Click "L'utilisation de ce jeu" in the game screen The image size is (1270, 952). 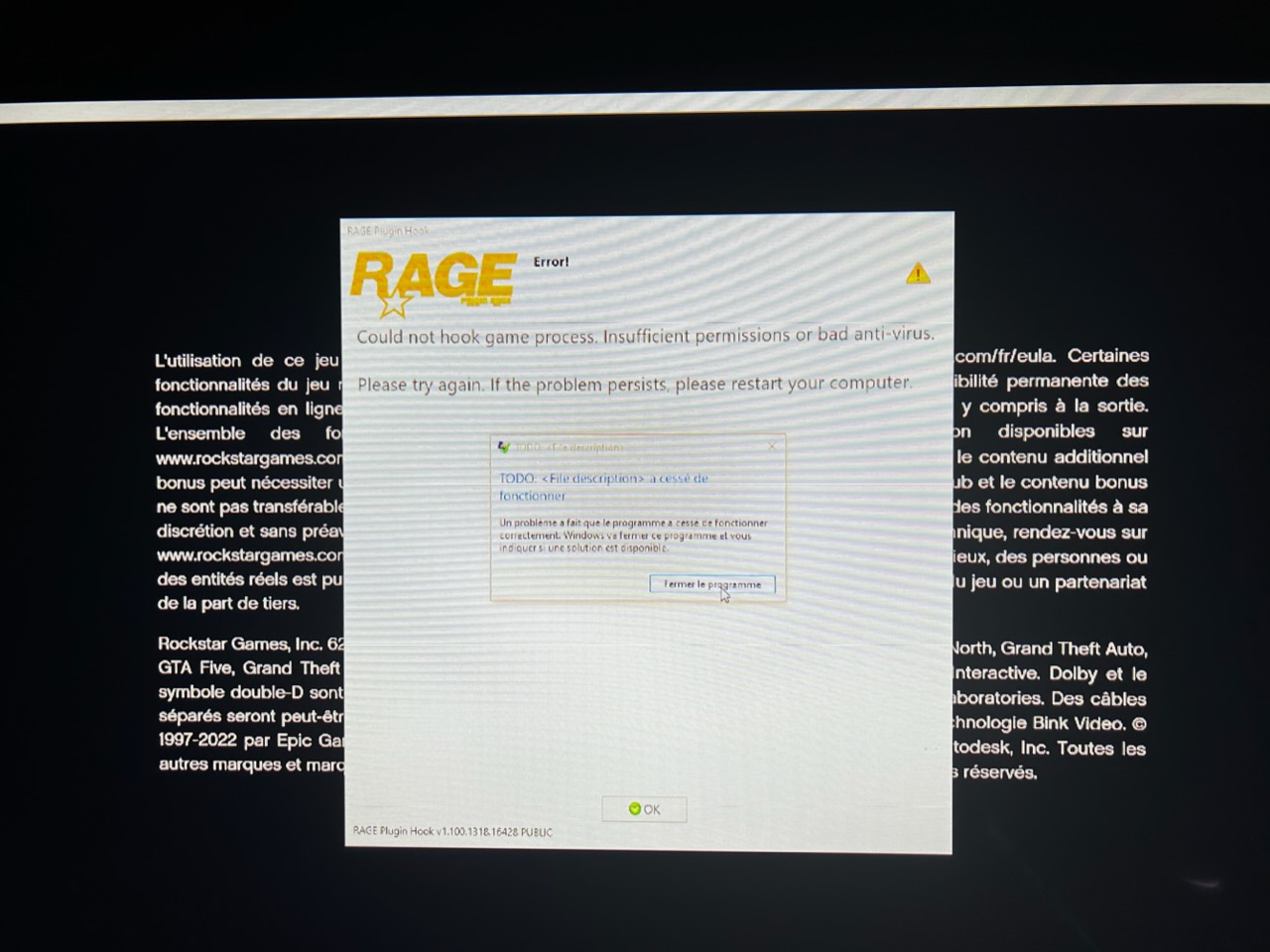247,361
